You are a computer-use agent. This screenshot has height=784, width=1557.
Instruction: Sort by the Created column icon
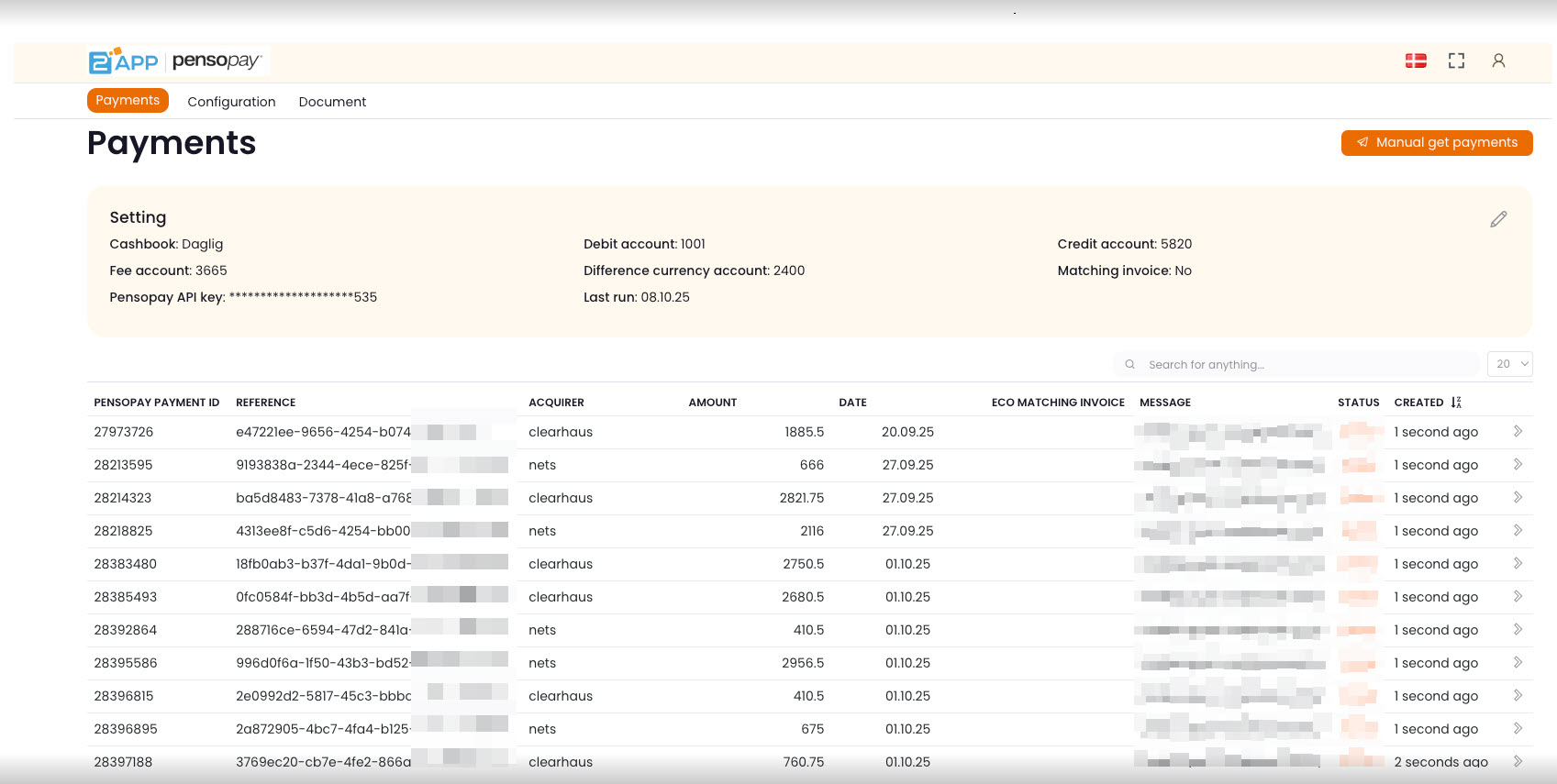pyautogui.click(x=1456, y=403)
